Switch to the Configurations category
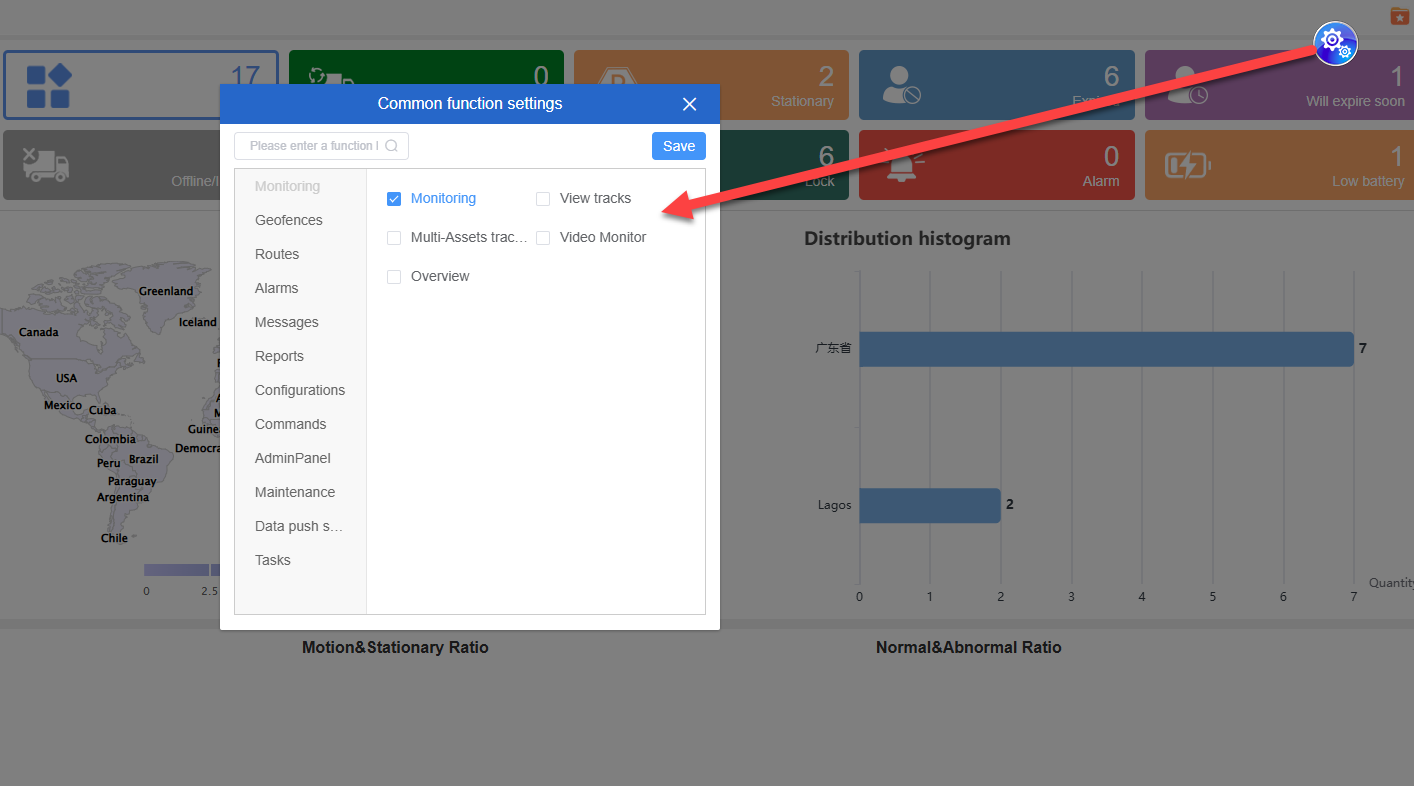 pos(299,390)
